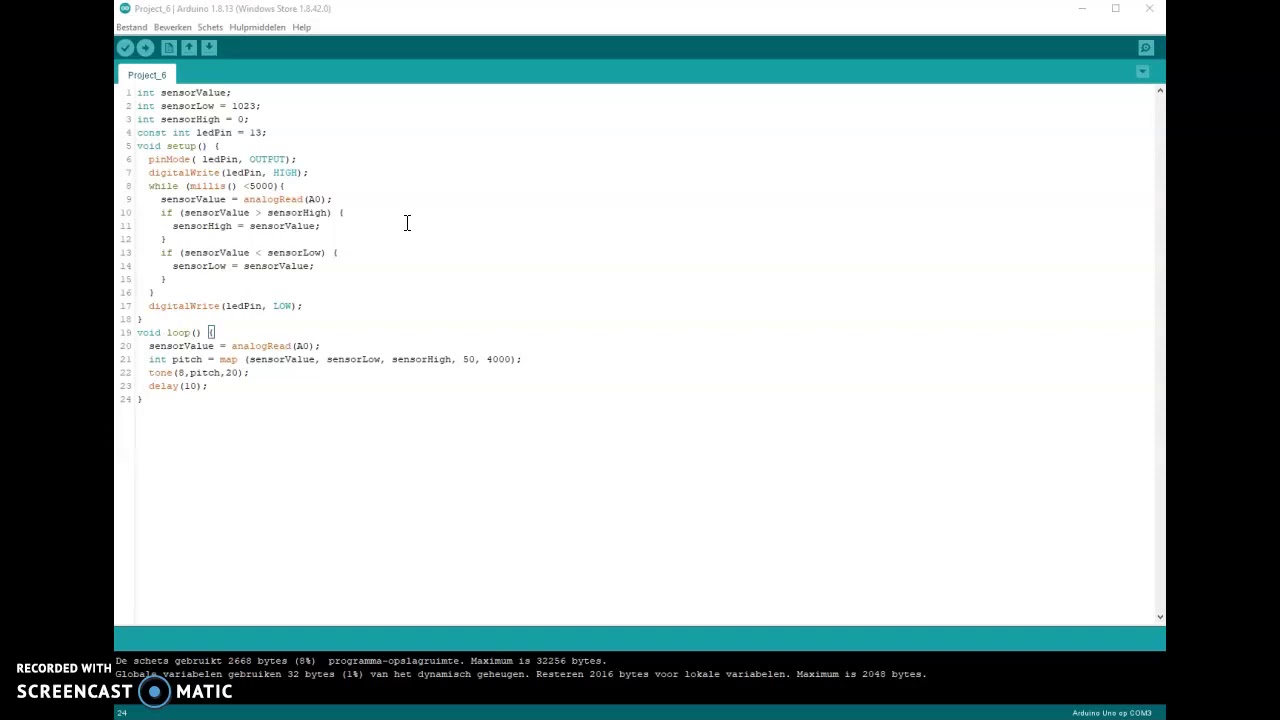Image resolution: width=1280 pixels, height=720 pixels.
Task: Click 'Arduino Uno op COM3' status text
Action: [x=1112, y=713]
